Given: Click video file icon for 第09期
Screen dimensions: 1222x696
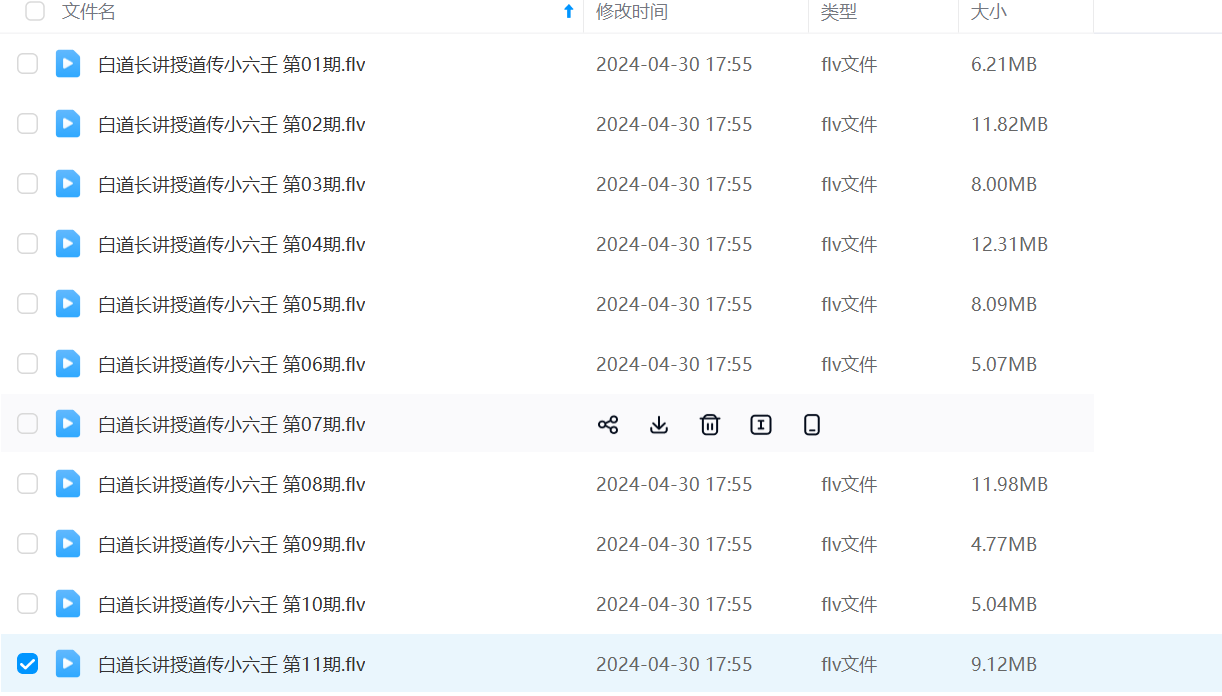Looking at the screenshot, I should [x=68, y=544].
